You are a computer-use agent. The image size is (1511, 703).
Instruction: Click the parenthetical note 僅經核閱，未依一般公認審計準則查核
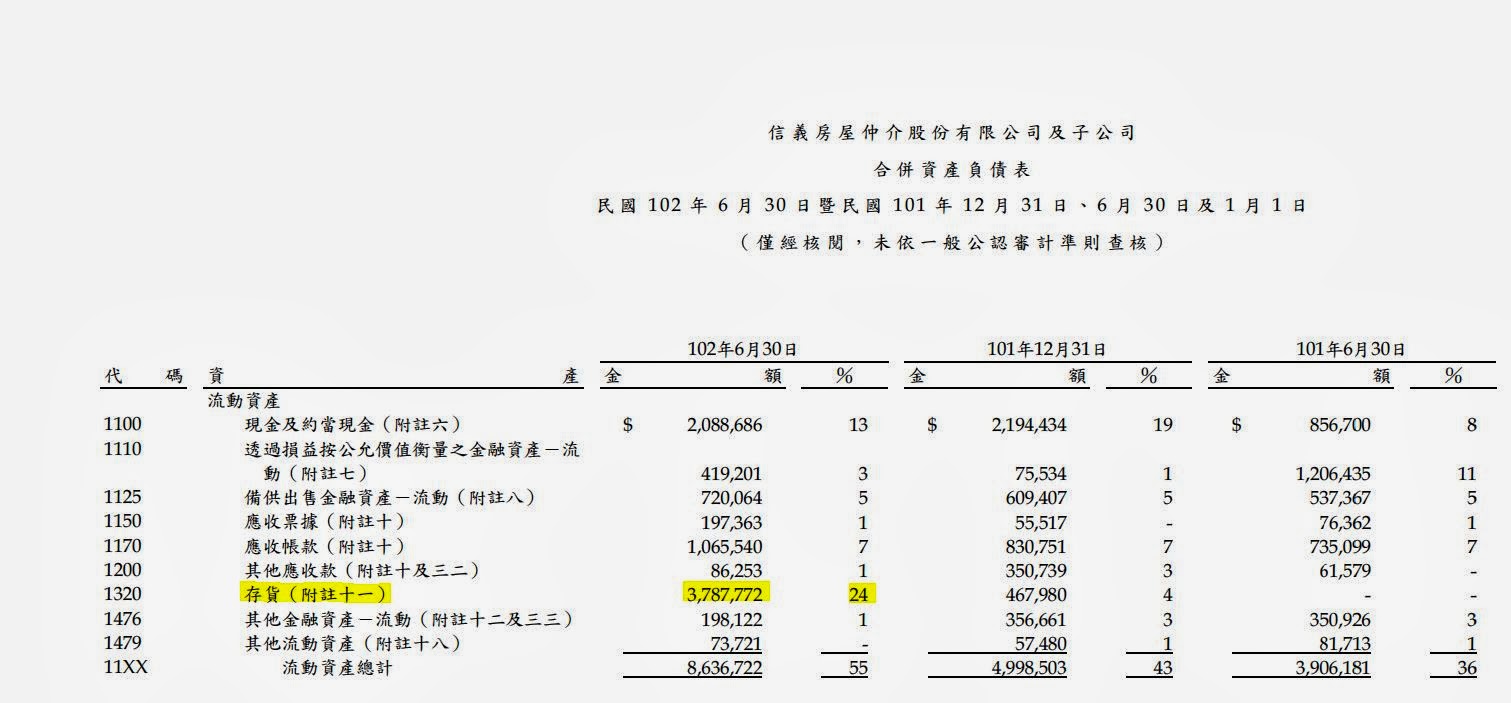click(951, 242)
